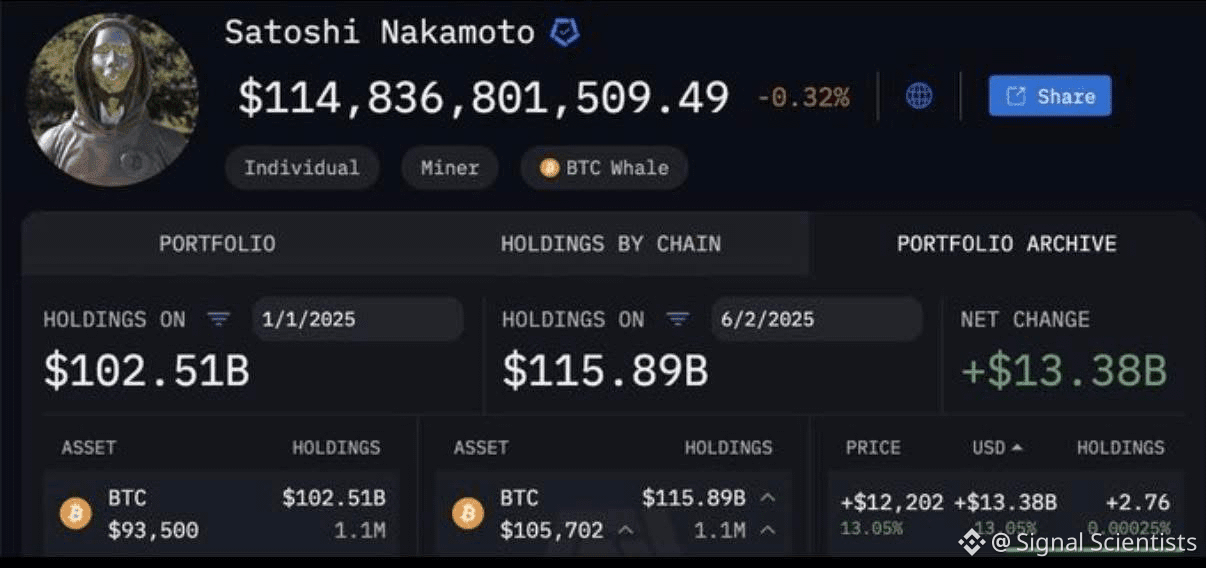Expand the chevron next to 1.1M holdings
Viewport: 1206px width, 568px height.
pos(767,530)
